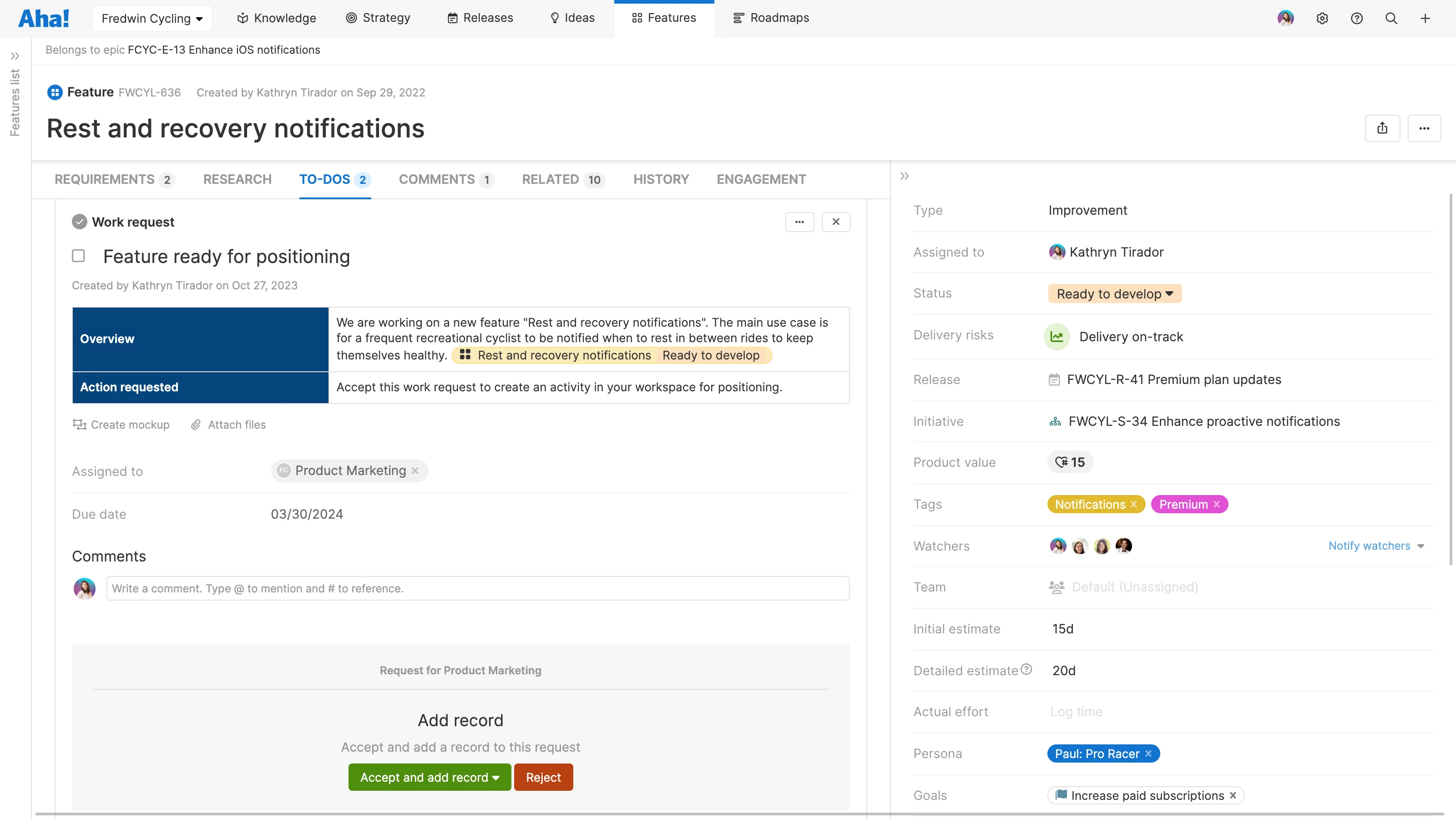The width and height of the screenshot is (1456, 819).
Task: Toggle the Work request completion circle
Action: coord(79,222)
